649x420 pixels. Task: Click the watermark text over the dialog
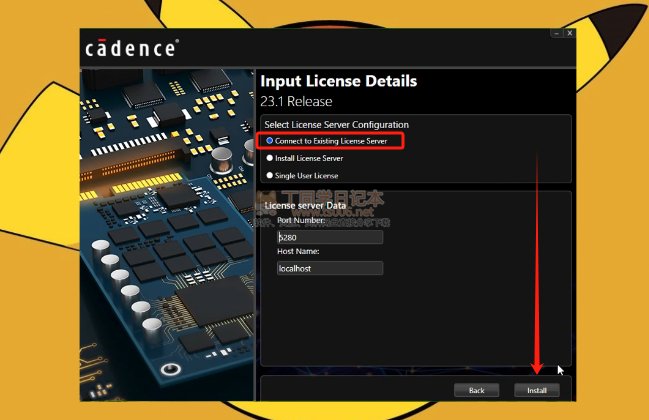[x=330, y=211]
